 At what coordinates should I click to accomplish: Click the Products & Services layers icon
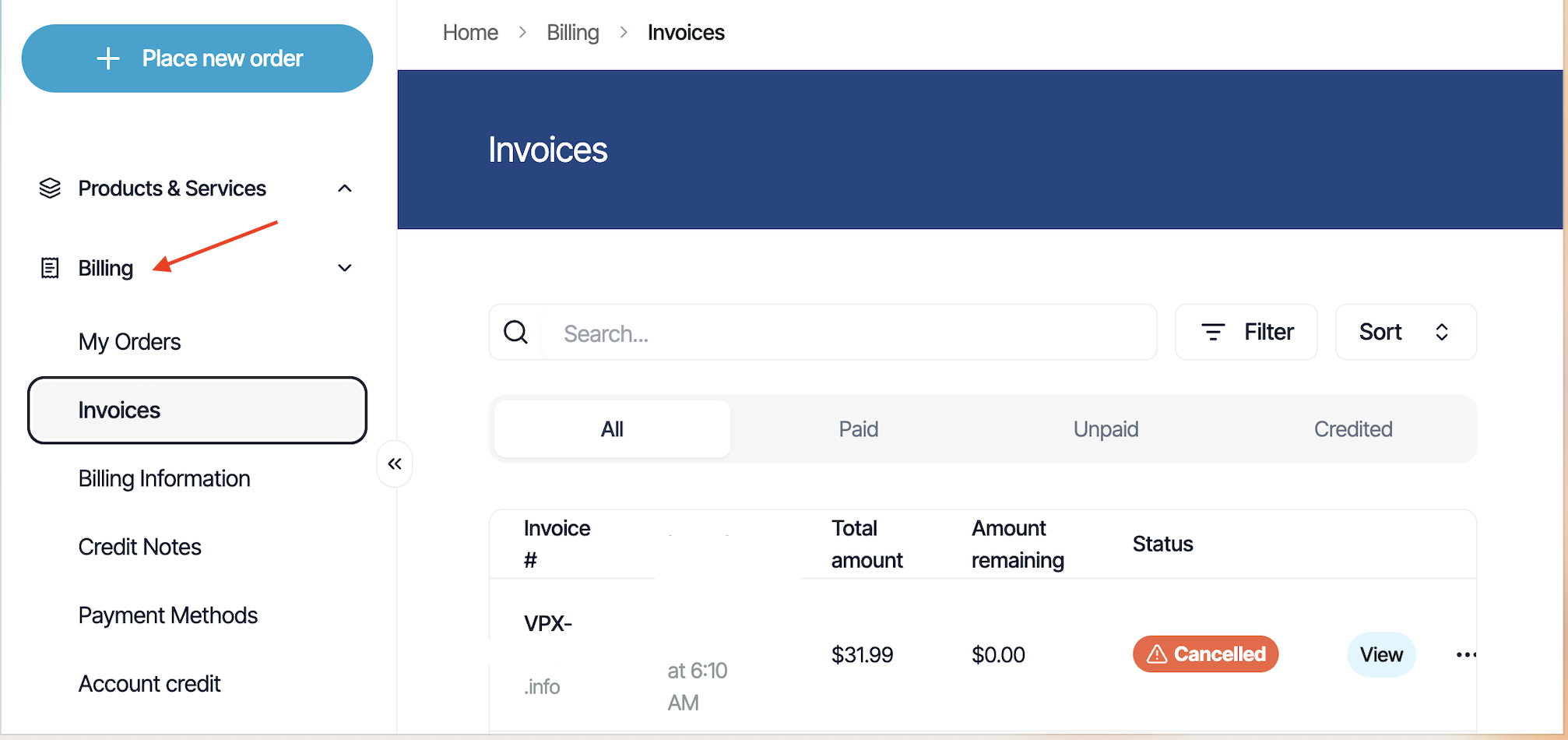click(50, 189)
